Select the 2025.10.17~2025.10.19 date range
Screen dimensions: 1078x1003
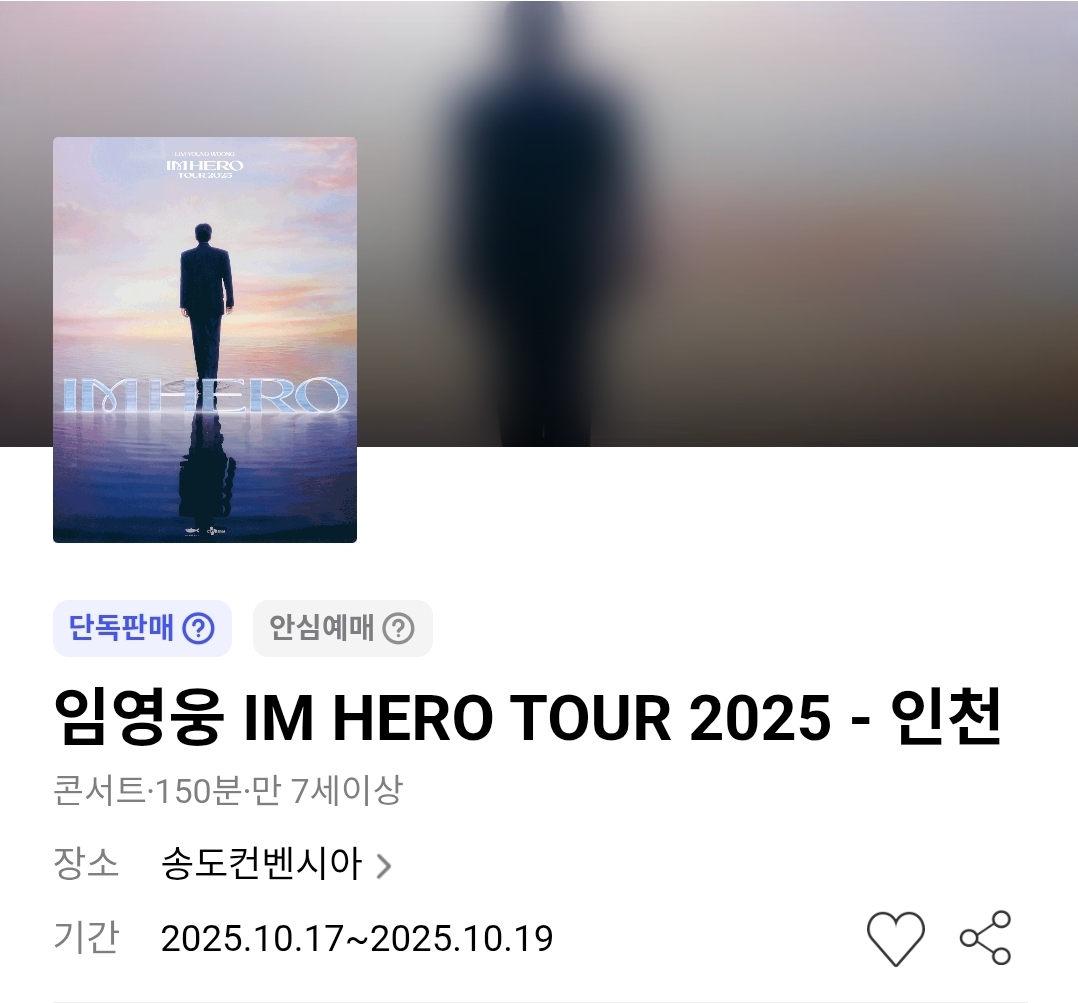357,938
